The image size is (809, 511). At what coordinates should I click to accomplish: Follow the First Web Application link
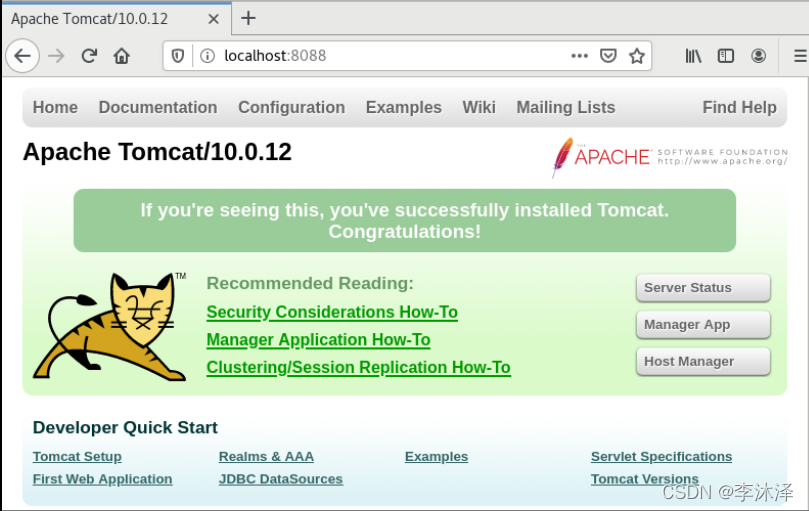coord(102,479)
